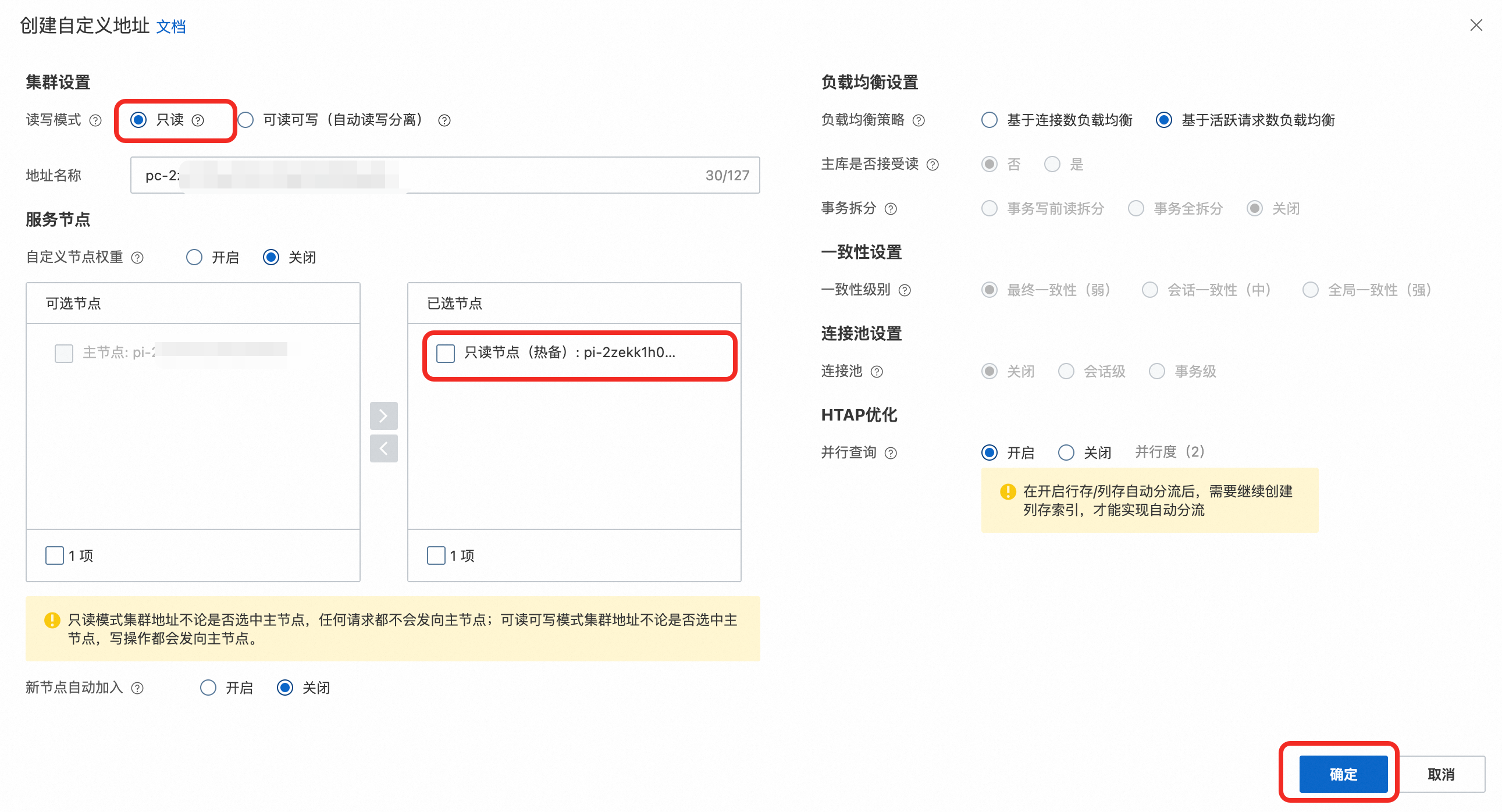Click help icon next to 一致性级别
The image size is (1502, 812).
(x=905, y=290)
